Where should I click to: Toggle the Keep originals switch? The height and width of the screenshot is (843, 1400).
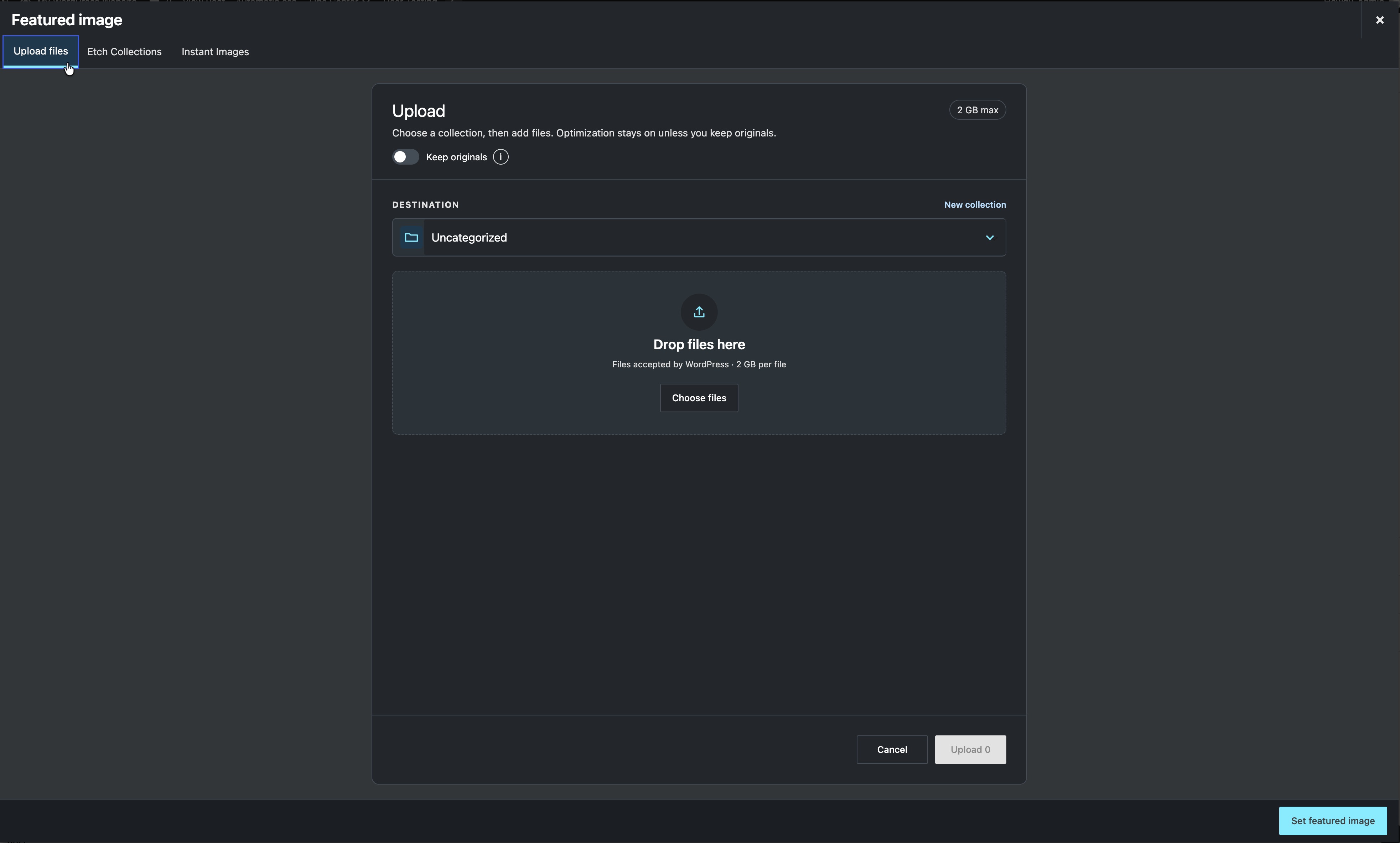(405, 157)
